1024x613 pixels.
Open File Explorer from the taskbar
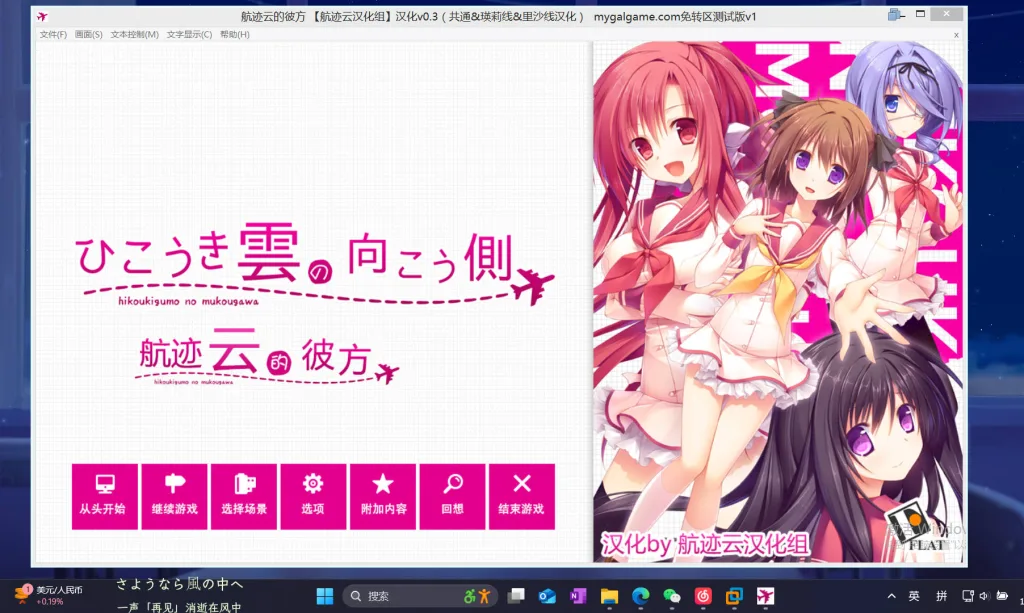[x=609, y=596]
